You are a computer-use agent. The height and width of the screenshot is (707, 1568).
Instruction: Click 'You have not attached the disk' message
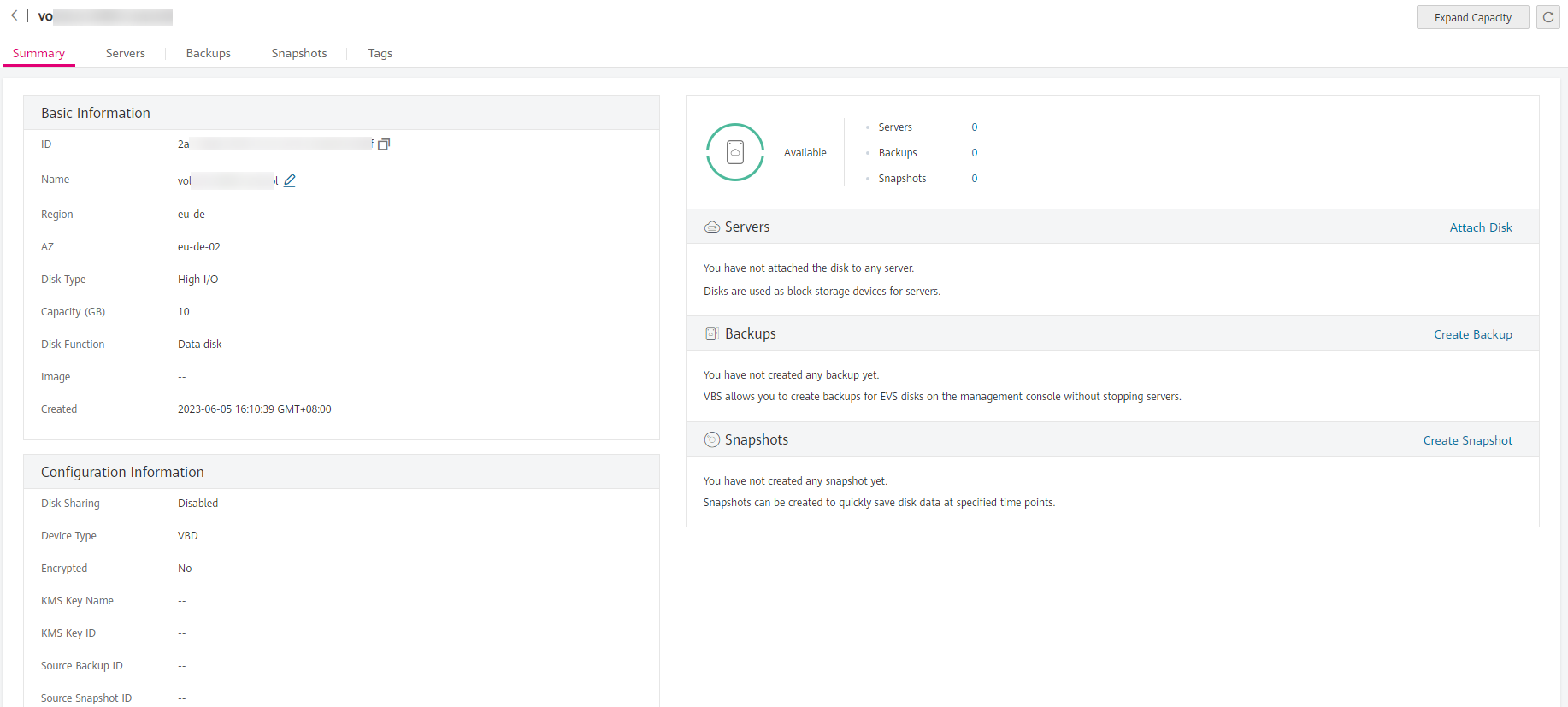point(809,268)
